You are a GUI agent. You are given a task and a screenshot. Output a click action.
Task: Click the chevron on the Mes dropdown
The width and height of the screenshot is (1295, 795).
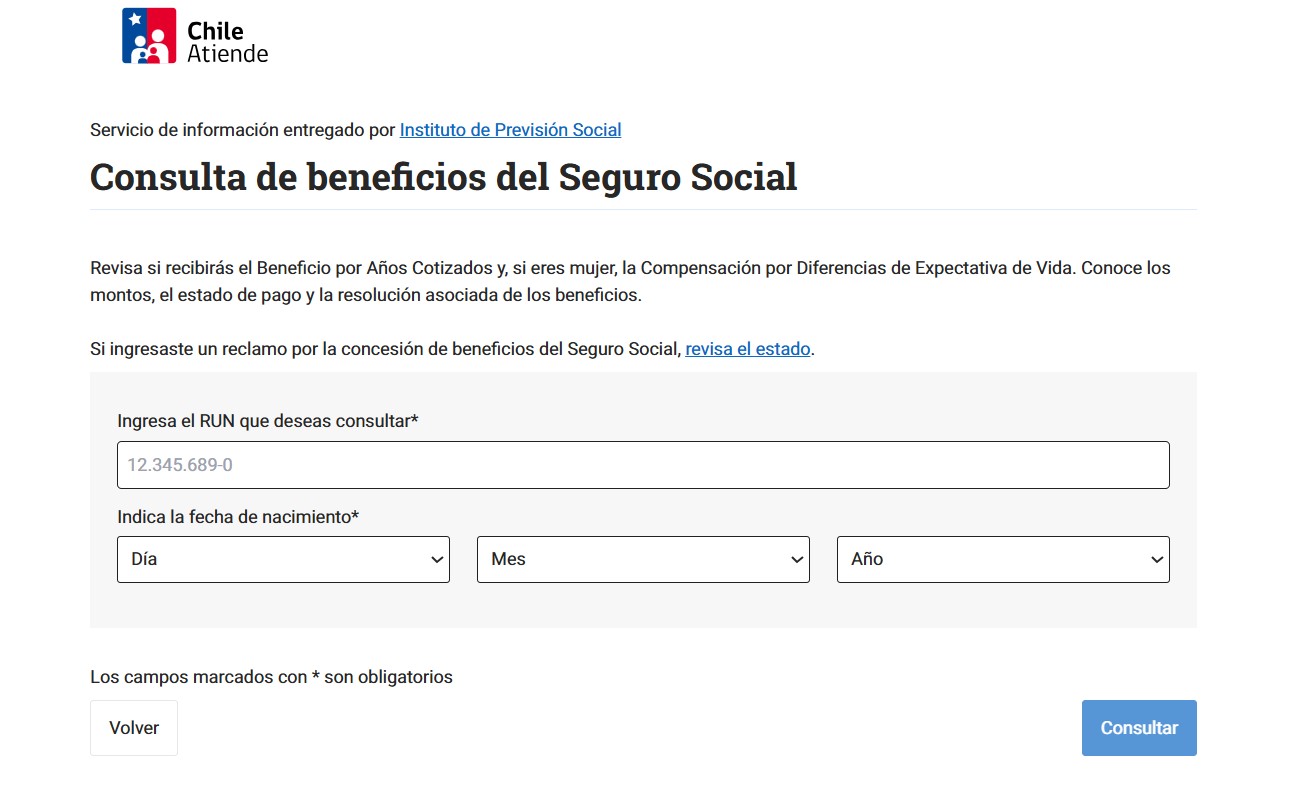797,559
